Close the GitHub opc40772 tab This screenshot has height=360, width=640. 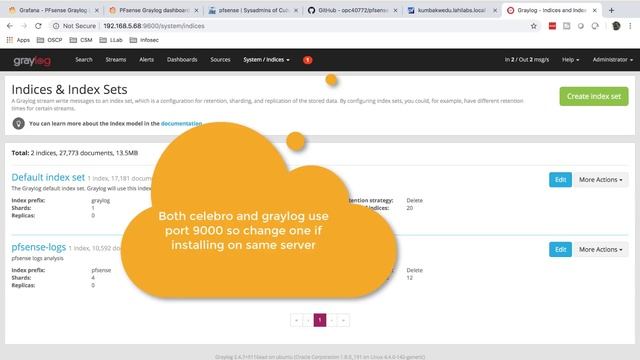pos(395,10)
